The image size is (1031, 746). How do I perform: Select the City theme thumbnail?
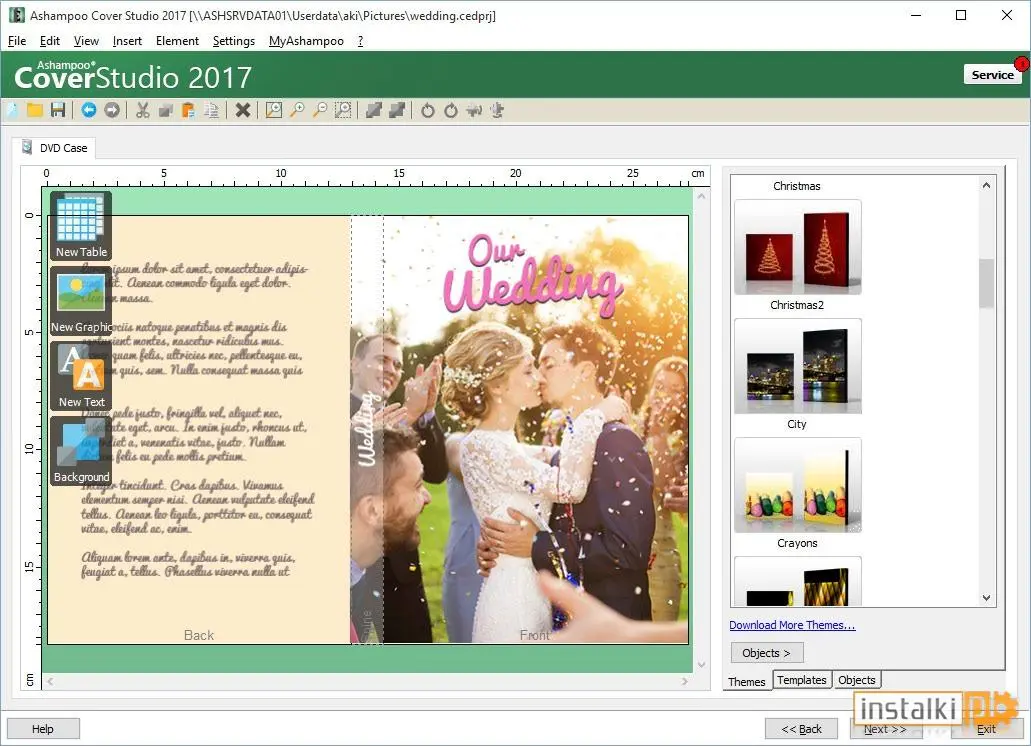[x=798, y=367]
